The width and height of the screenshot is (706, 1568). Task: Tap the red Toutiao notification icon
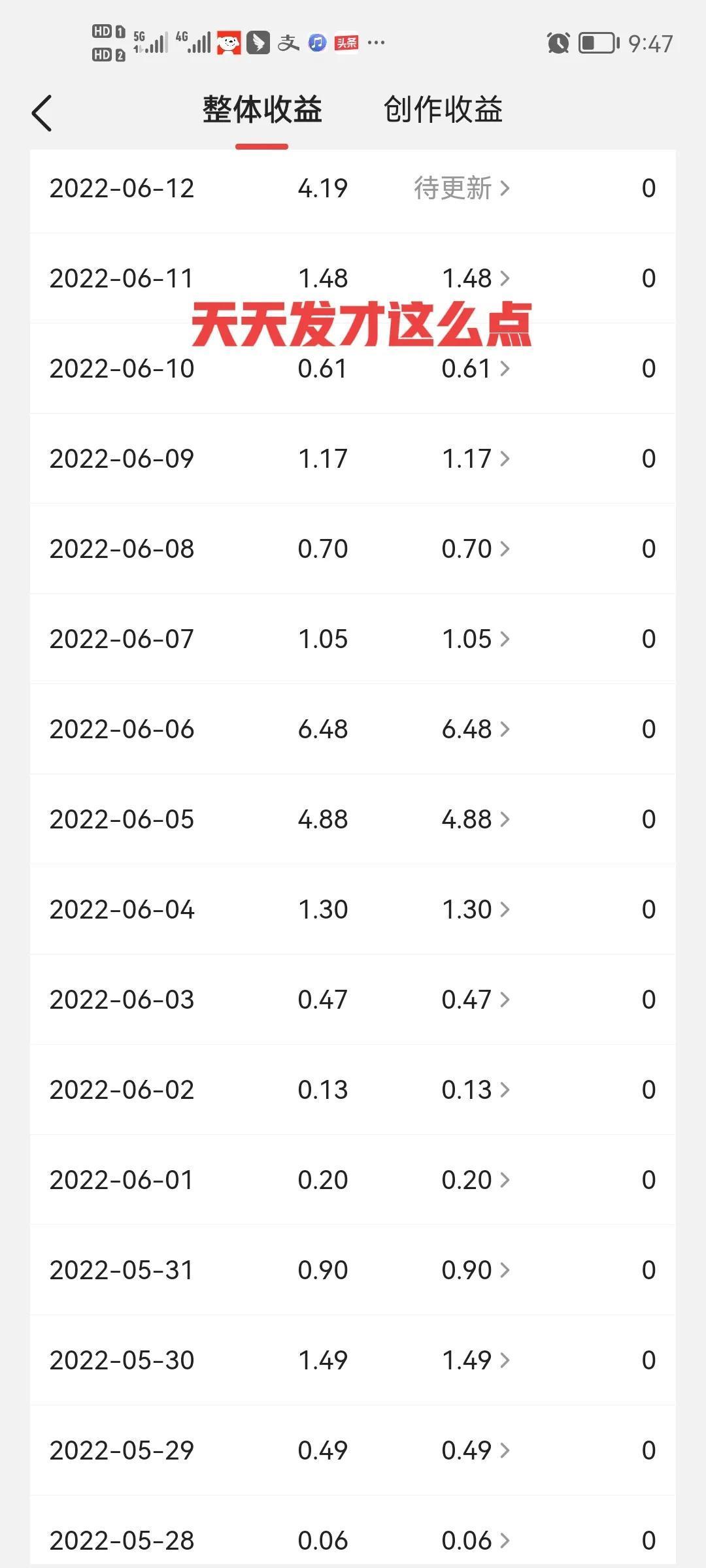coord(346,43)
